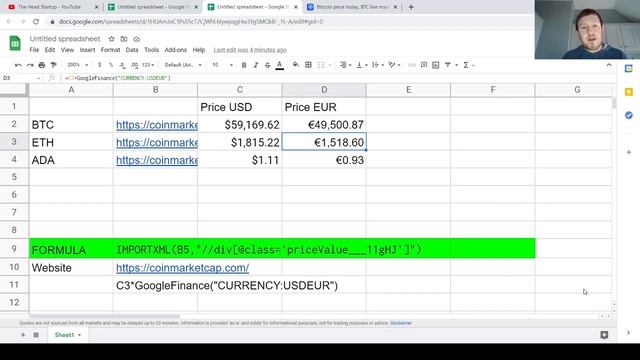Undo the last action
This screenshot has height=360, width=640.
point(18,65)
